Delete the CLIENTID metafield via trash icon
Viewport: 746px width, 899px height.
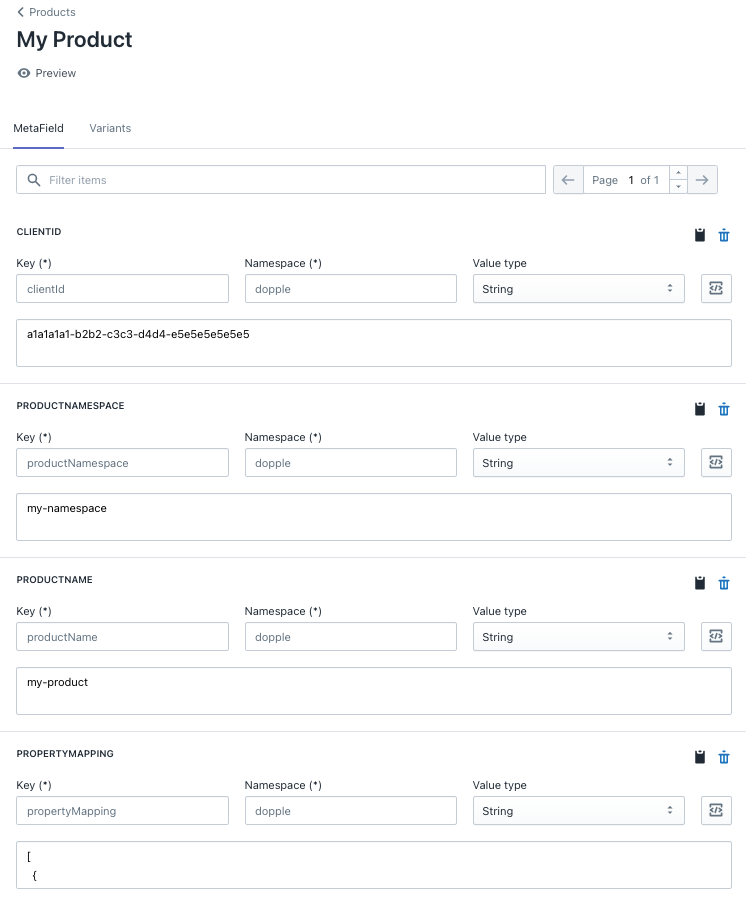724,235
